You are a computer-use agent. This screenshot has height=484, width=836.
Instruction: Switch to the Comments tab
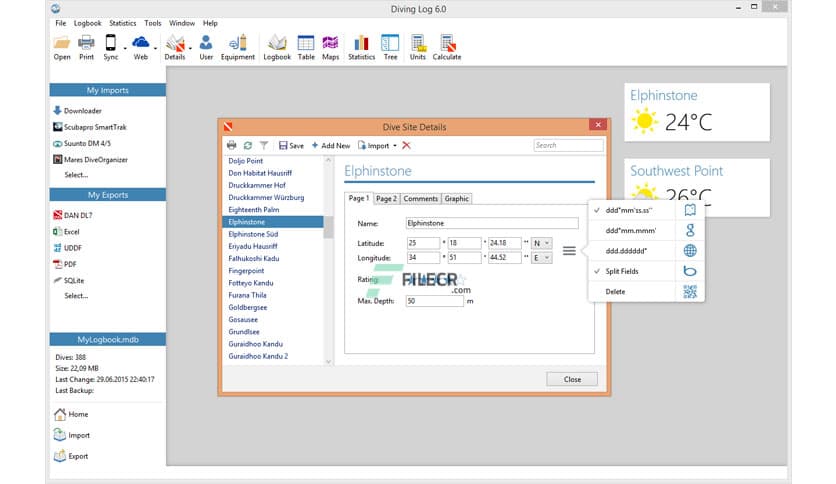pyautogui.click(x=420, y=198)
